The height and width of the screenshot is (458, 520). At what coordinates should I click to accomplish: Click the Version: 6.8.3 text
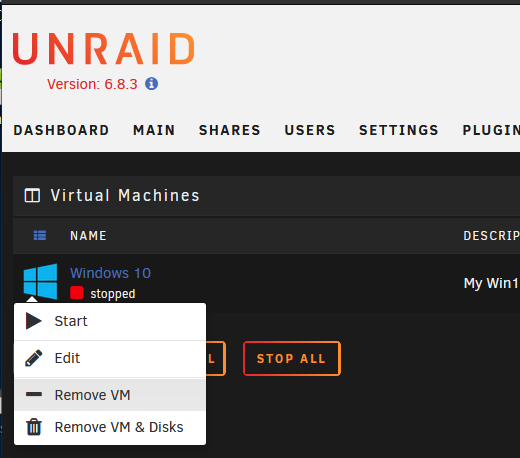point(92,84)
